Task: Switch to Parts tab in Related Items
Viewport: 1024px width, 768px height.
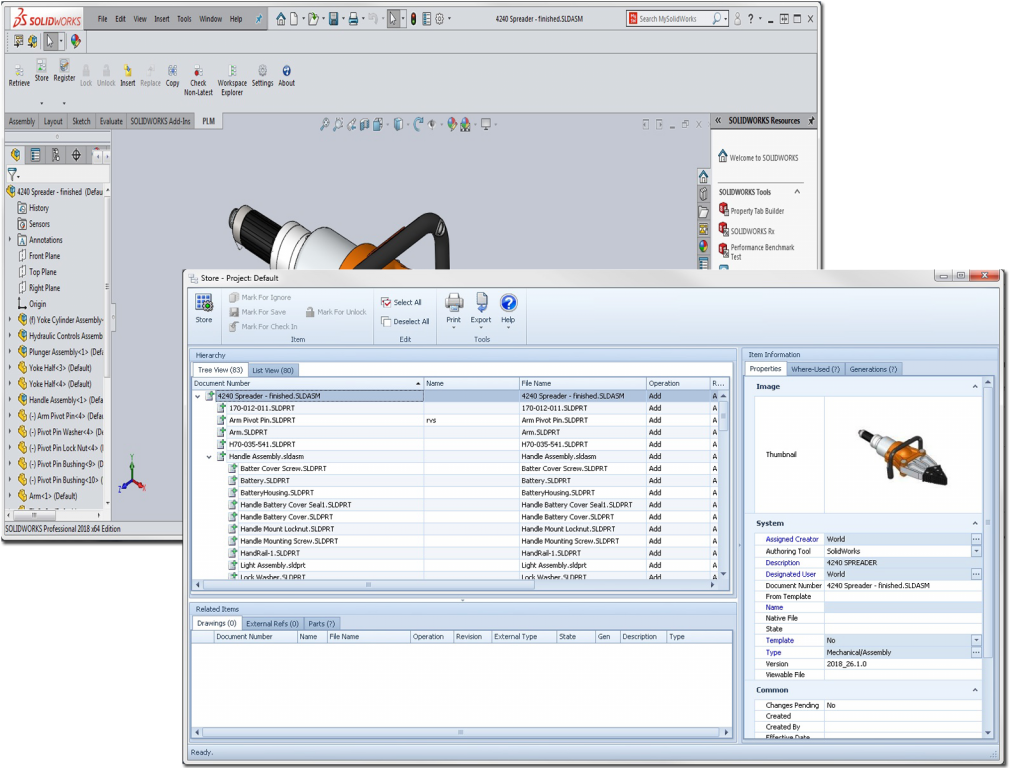Action: click(321, 624)
